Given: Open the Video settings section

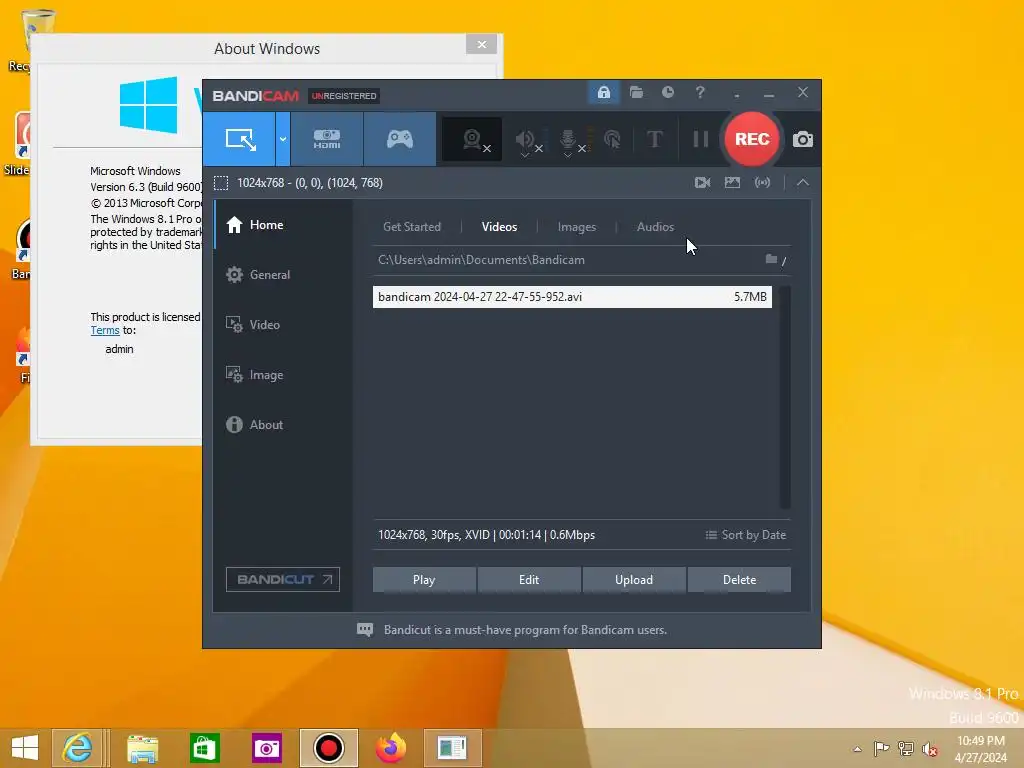Looking at the screenshot, I should [283, 325].
